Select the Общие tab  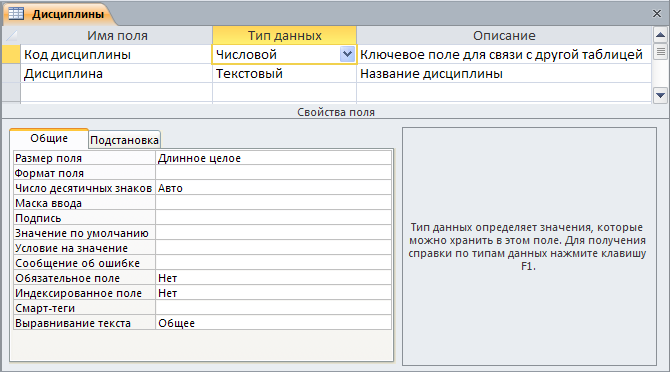[49, 138]
